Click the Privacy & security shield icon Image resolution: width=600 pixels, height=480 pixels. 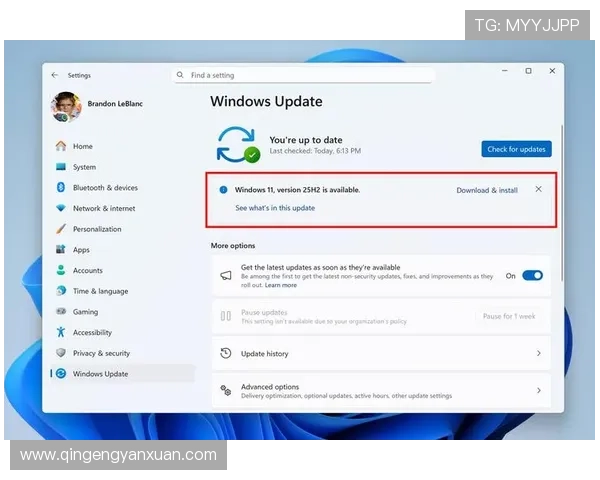click(x=61, y=353)
